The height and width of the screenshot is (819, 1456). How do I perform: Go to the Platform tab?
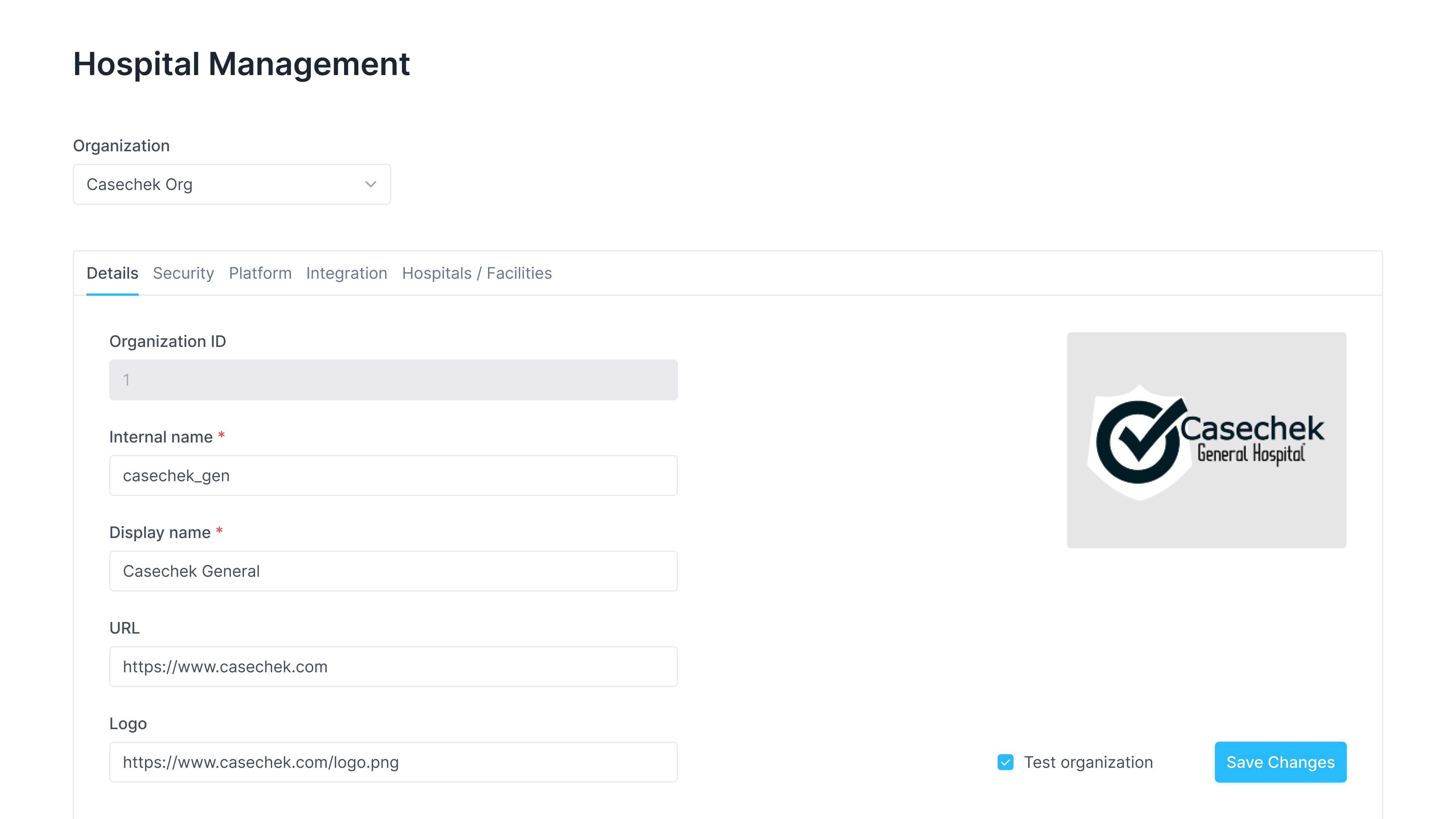260,274
